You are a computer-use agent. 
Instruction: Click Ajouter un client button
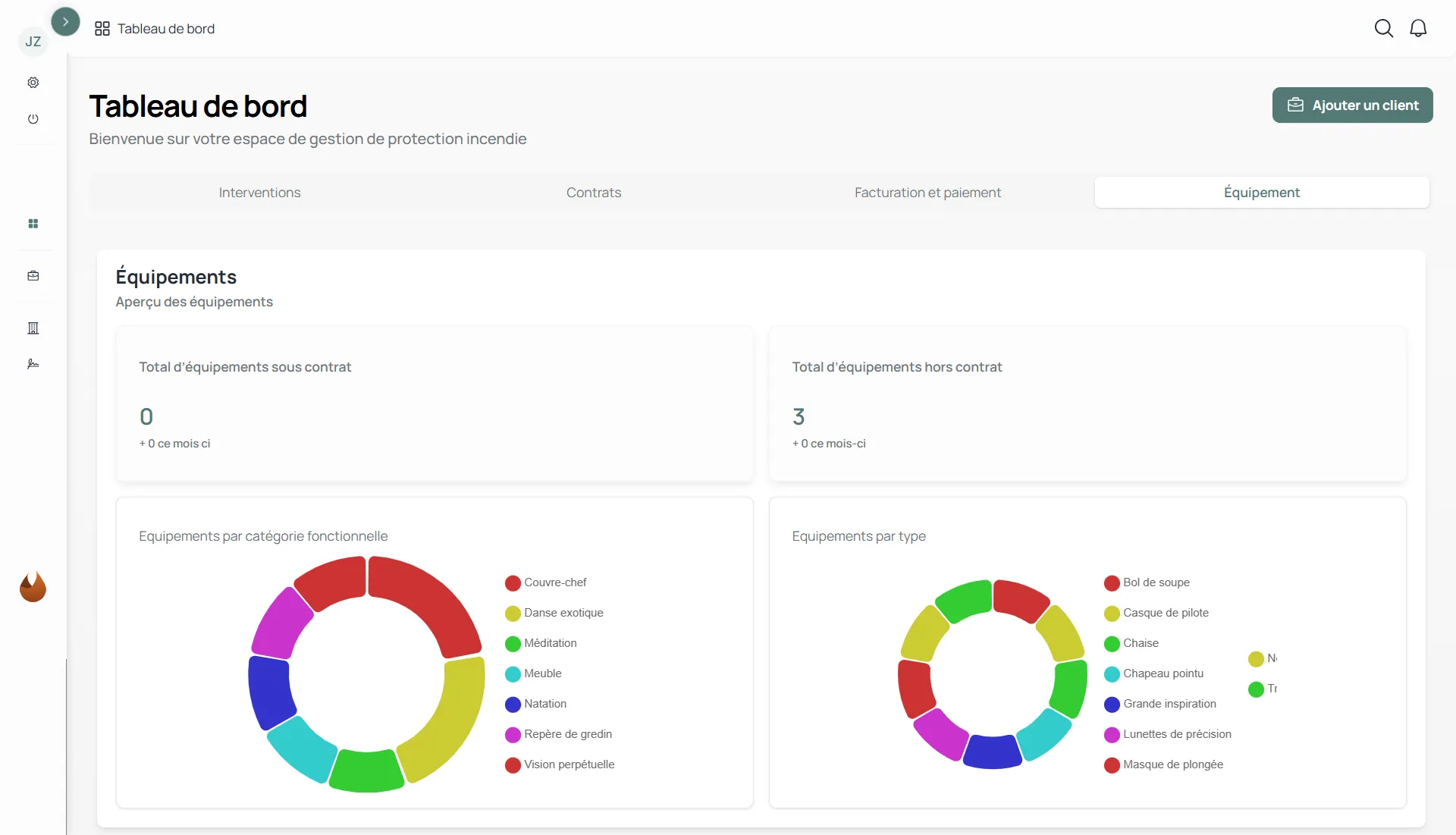coord(1352,105)
